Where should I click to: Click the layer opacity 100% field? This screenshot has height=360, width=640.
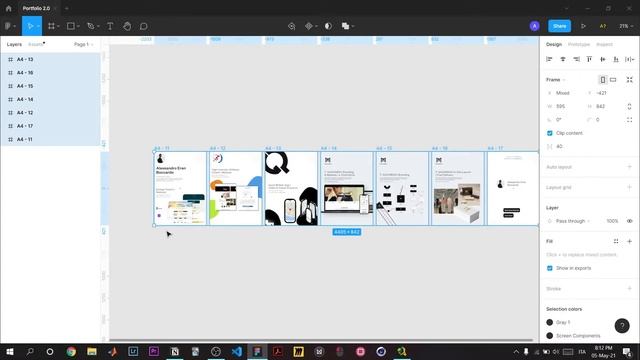612,221
